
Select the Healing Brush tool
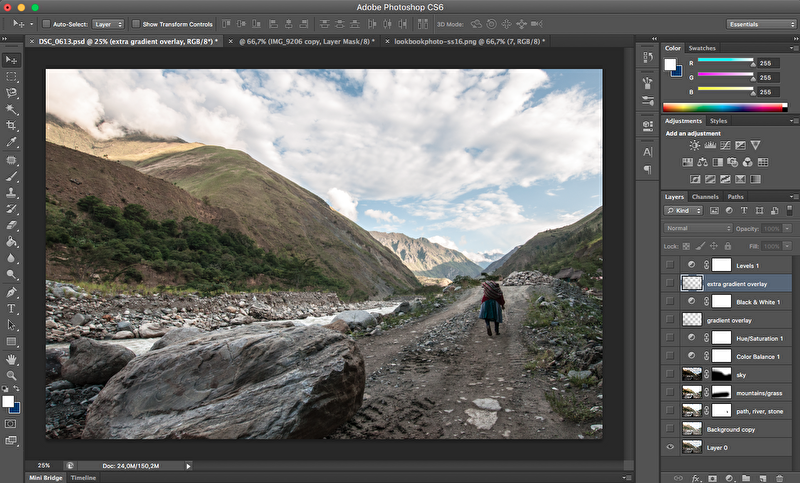(x=11, y=160)
